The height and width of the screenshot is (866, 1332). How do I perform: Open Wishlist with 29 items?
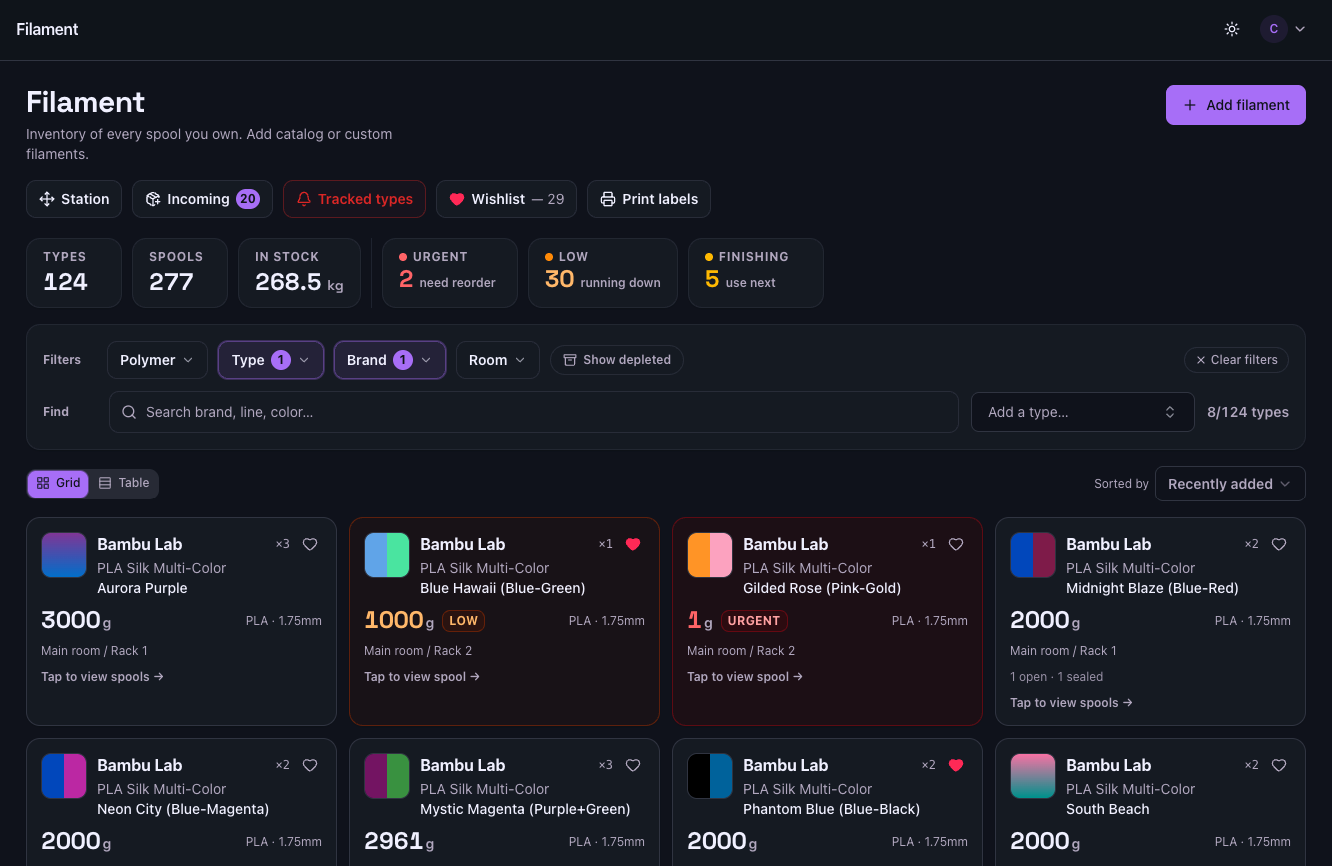506,199
